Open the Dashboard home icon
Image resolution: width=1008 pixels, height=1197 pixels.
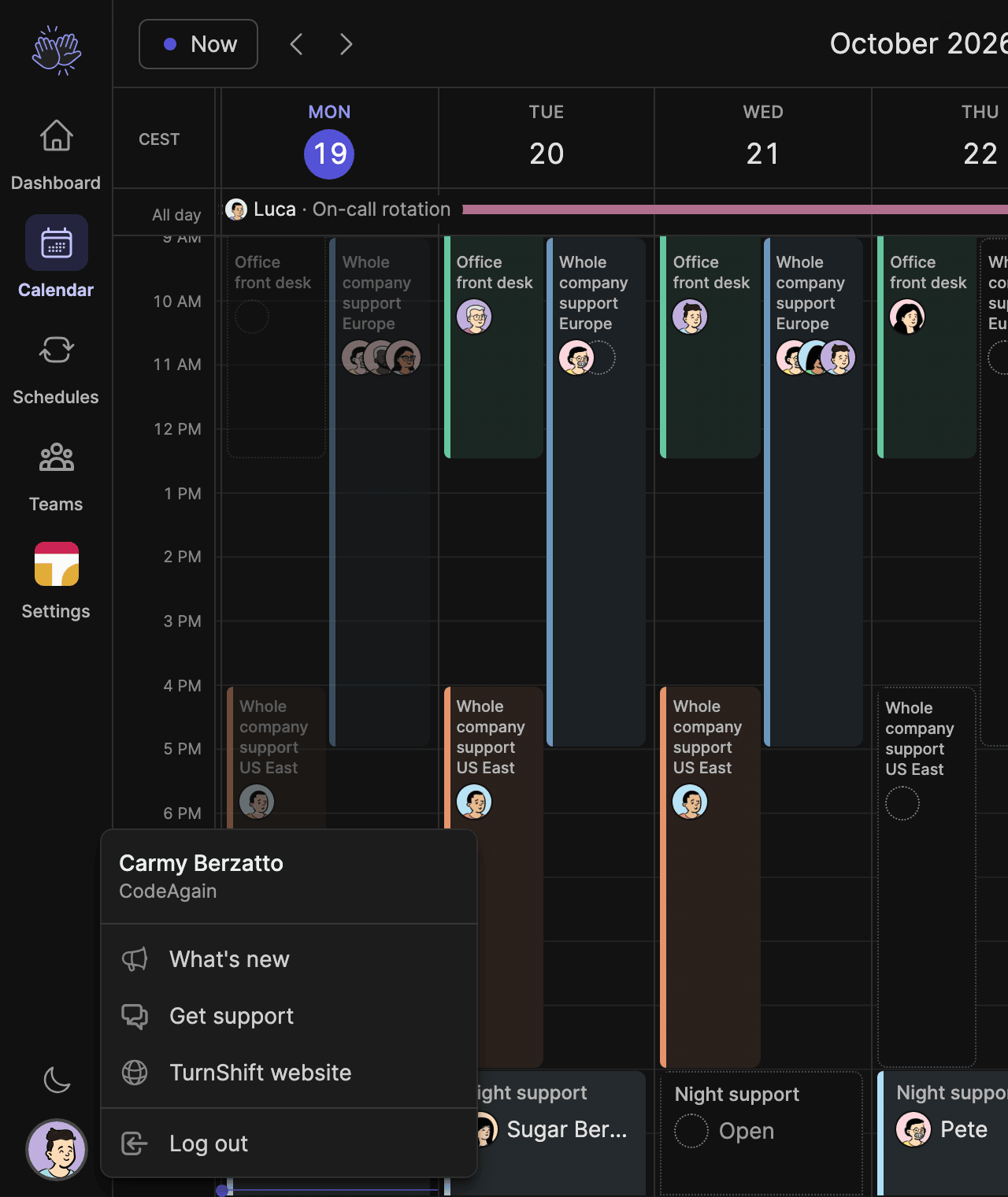click(x=56, y=136)
